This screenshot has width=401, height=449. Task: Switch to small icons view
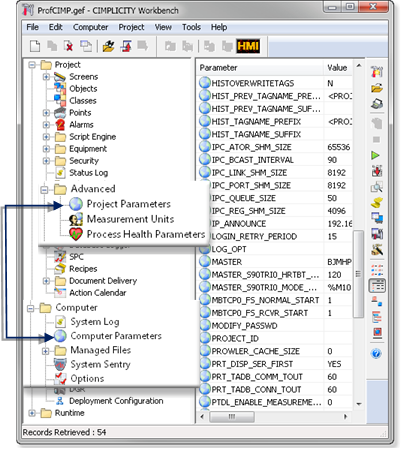(377, 270)
